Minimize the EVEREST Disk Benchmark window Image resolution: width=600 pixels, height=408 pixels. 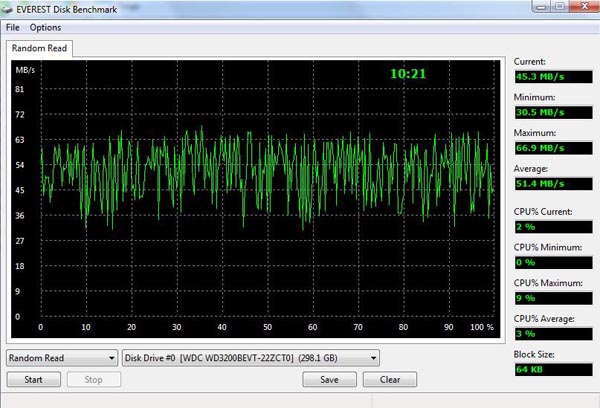pos(541,7)
